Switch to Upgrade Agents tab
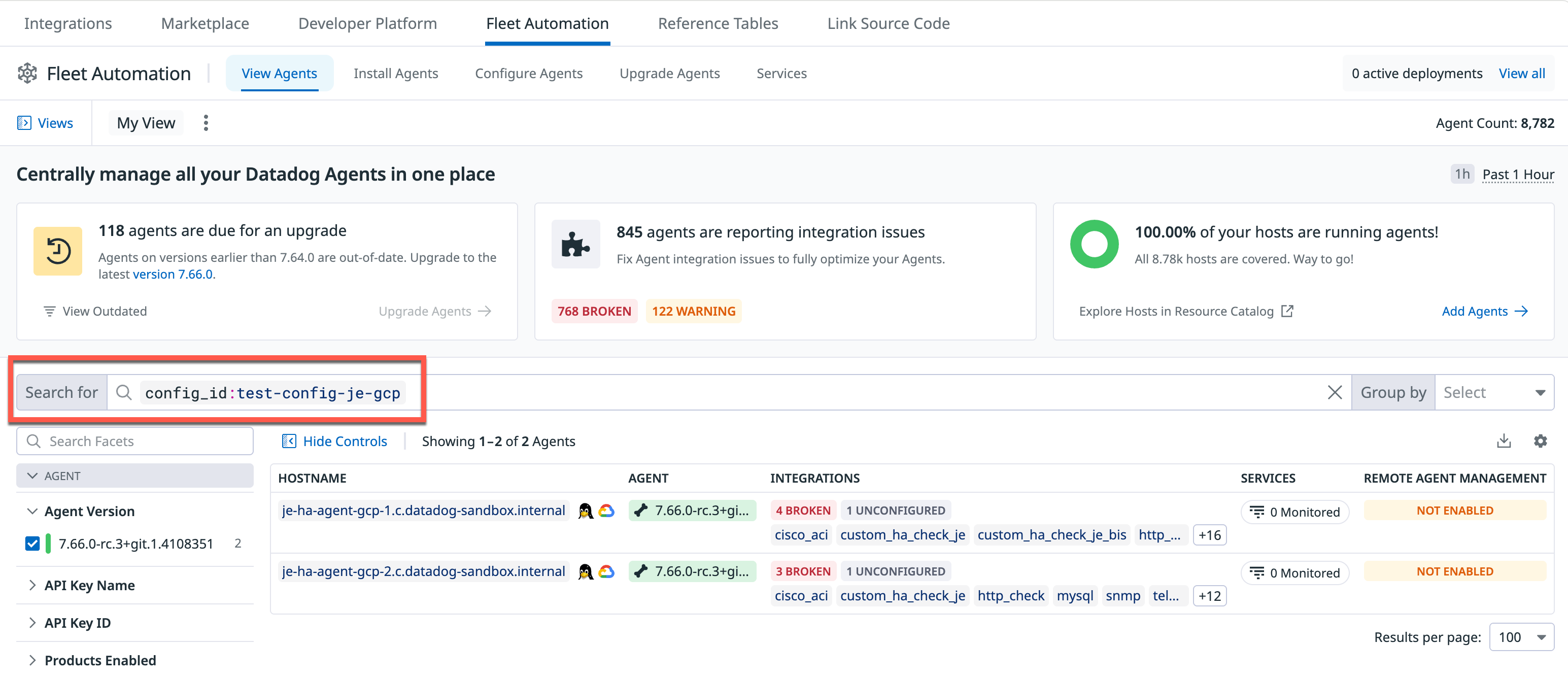The height and width of the screenshot is (678, 1568). coord(669,74)
